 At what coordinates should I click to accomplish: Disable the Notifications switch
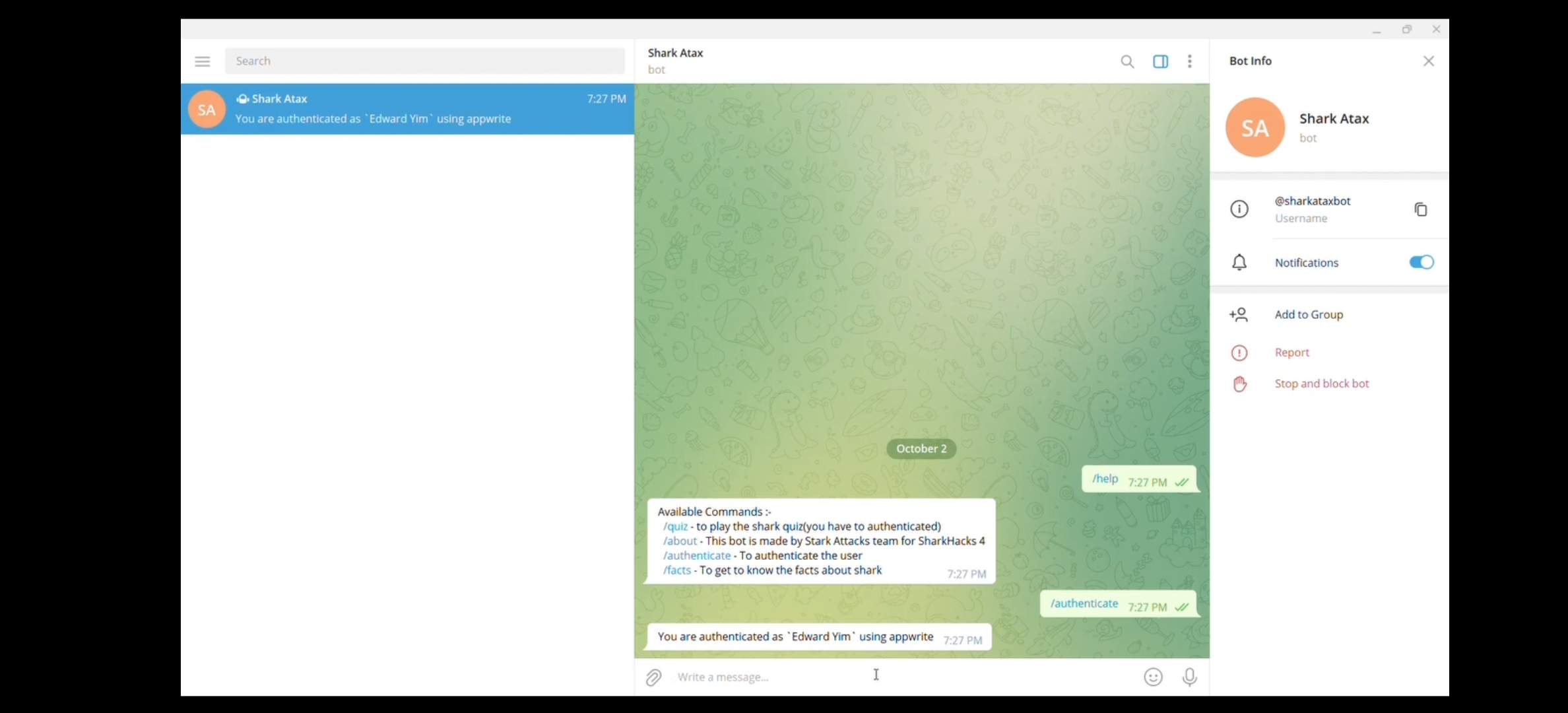1421,262
